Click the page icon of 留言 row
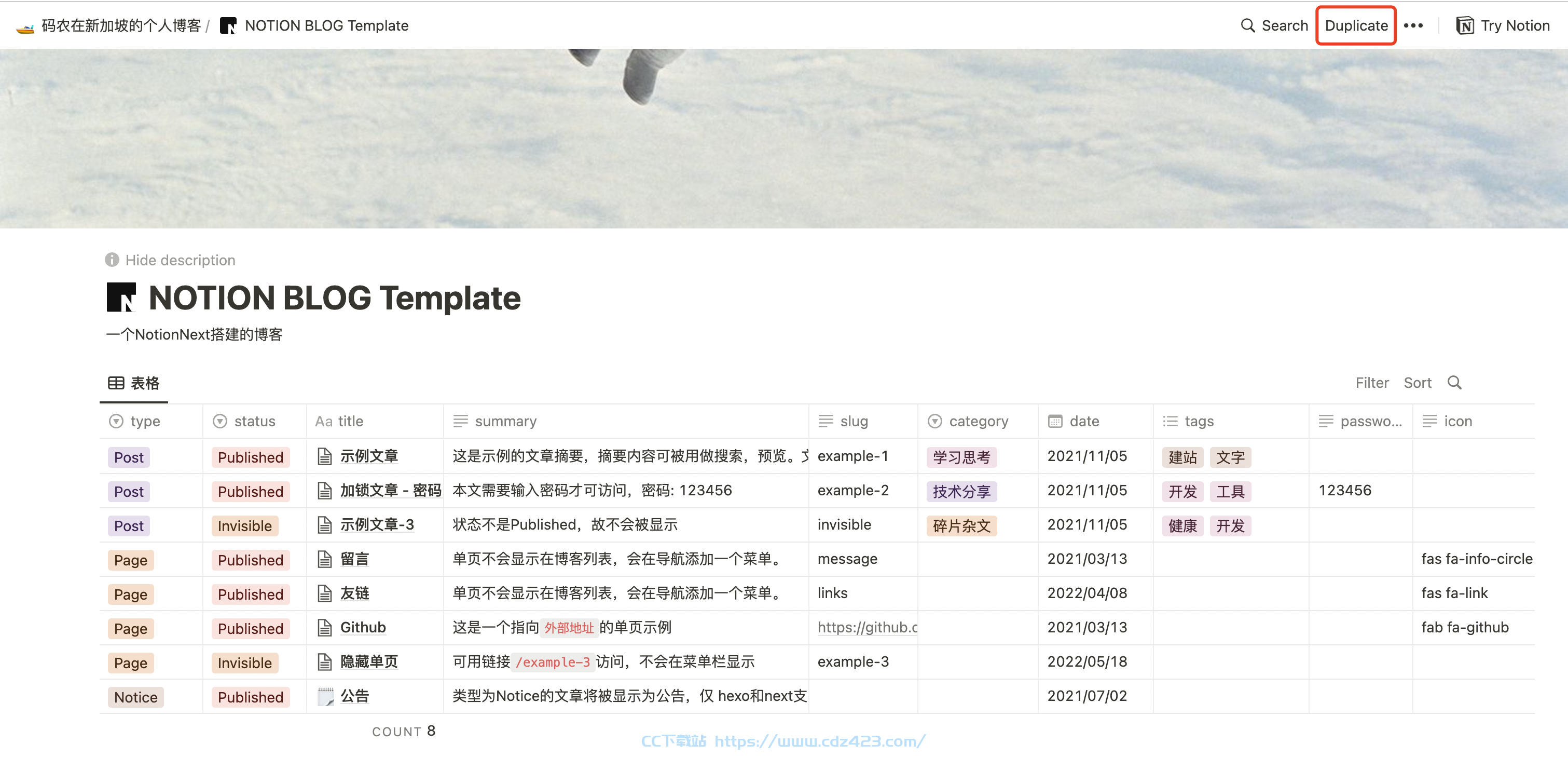The image size is (1568, 757). (325, 559)
